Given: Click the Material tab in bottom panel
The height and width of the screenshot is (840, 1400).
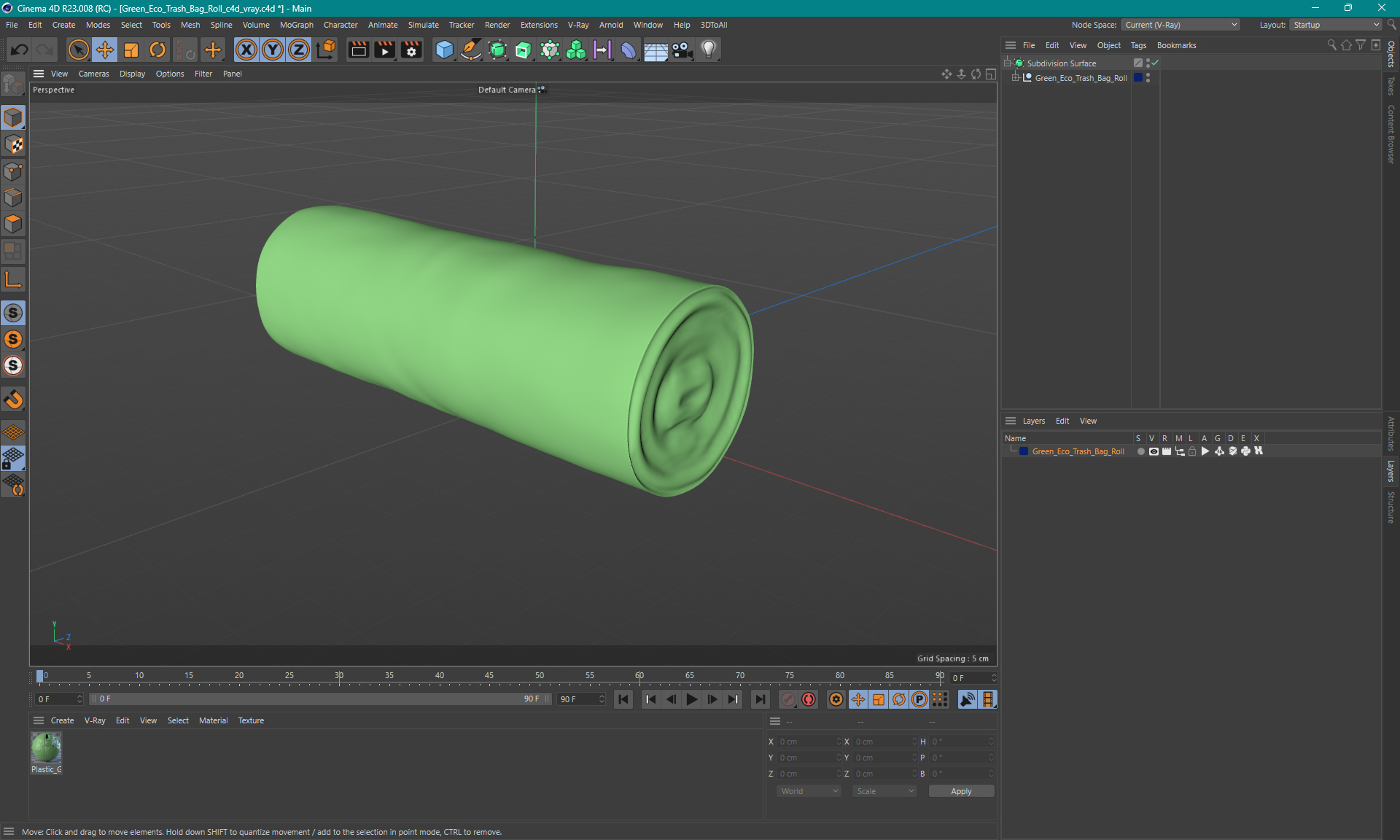Looking at the screenshot, I should [212, 720].
